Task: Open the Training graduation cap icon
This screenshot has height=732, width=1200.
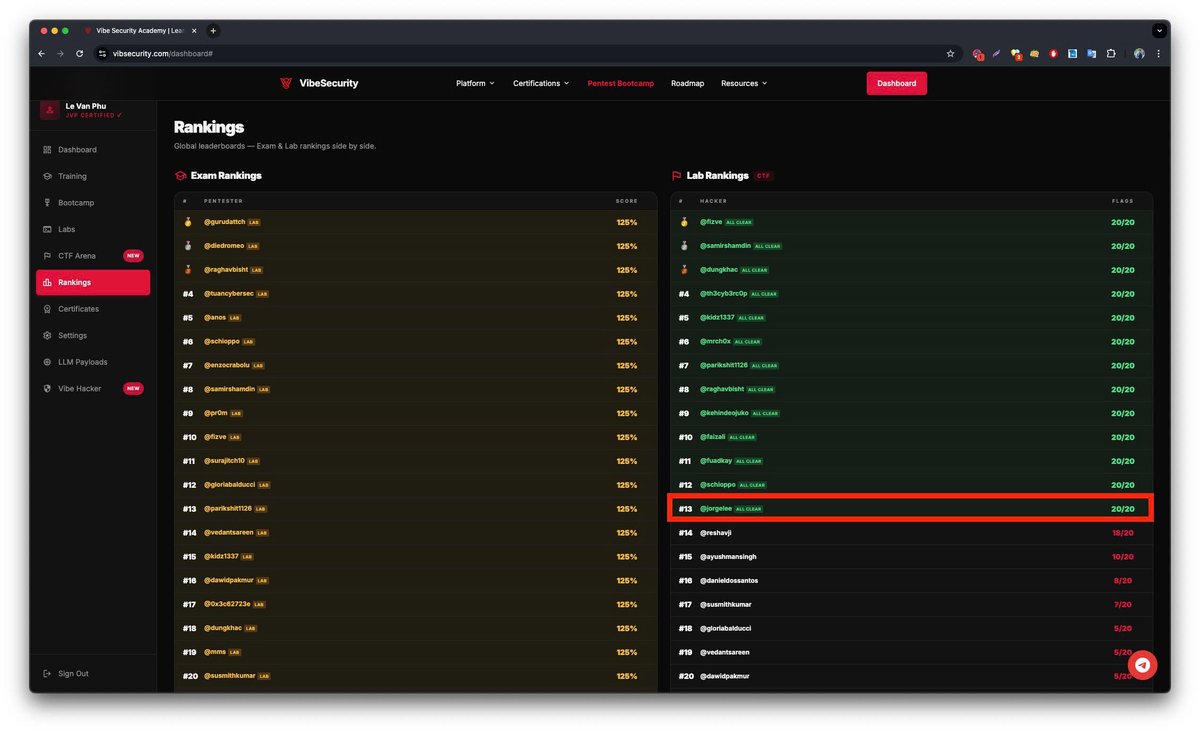Action: coord(47,176)
